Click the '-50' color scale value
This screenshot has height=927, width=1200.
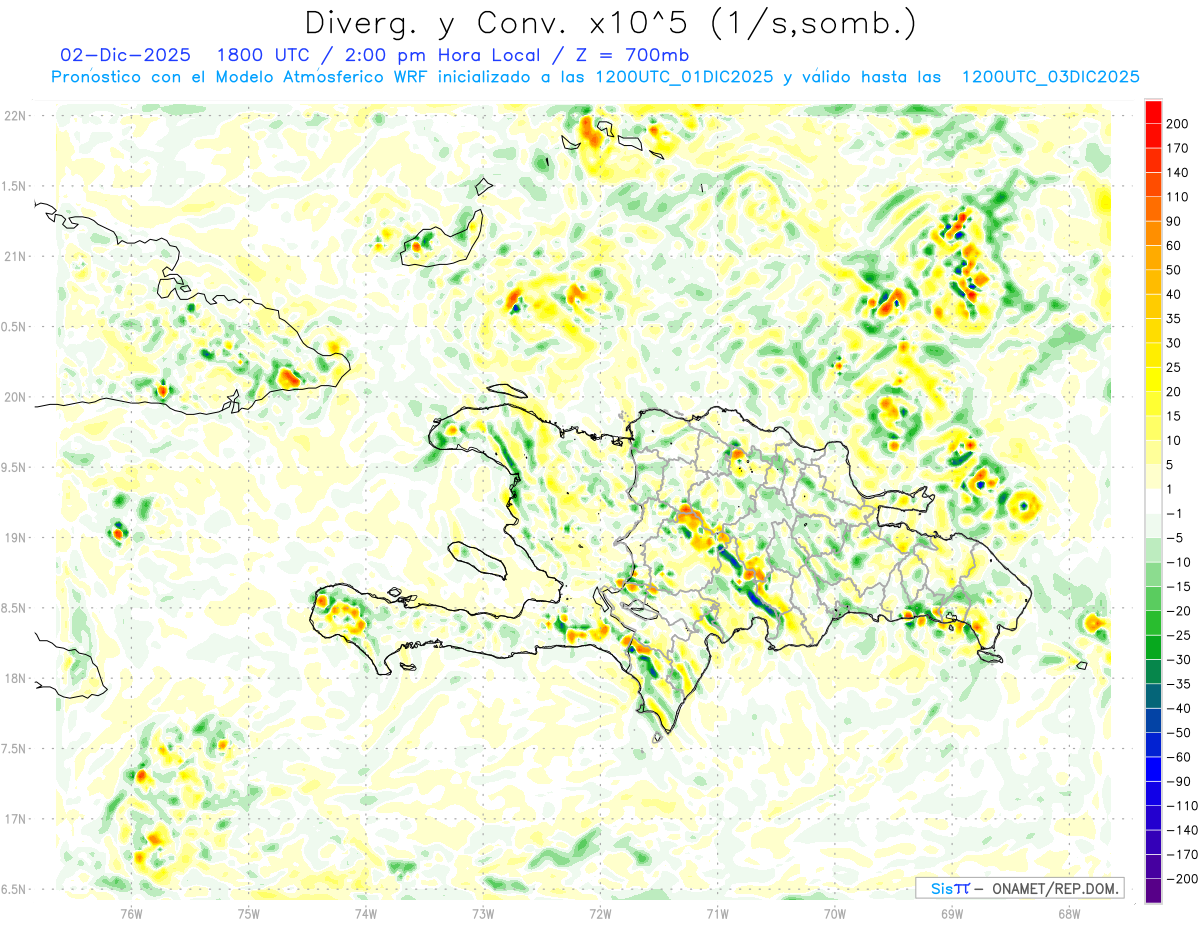pyautogui.click(x=1180, y=732)
